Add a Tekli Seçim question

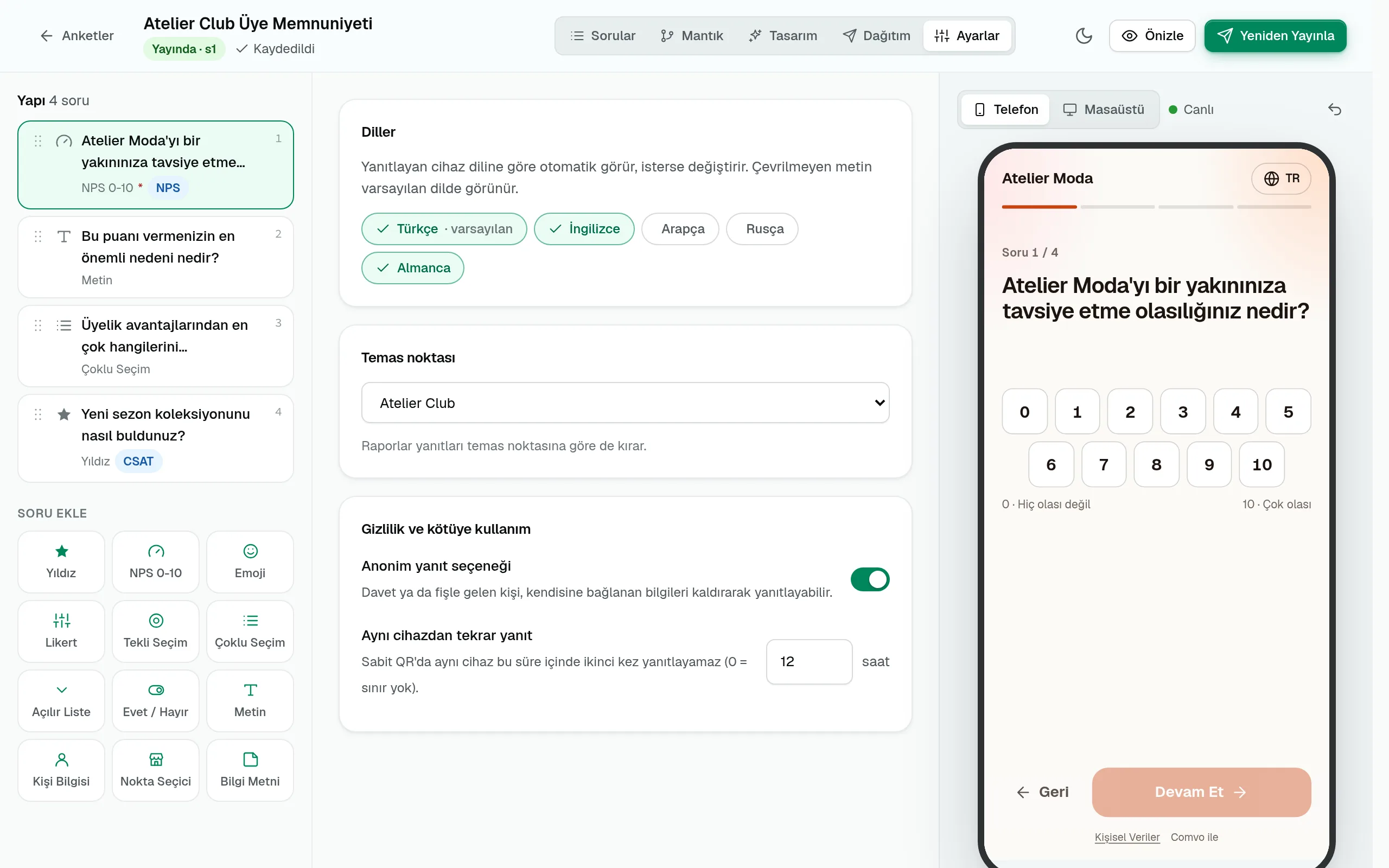point(156,631)
